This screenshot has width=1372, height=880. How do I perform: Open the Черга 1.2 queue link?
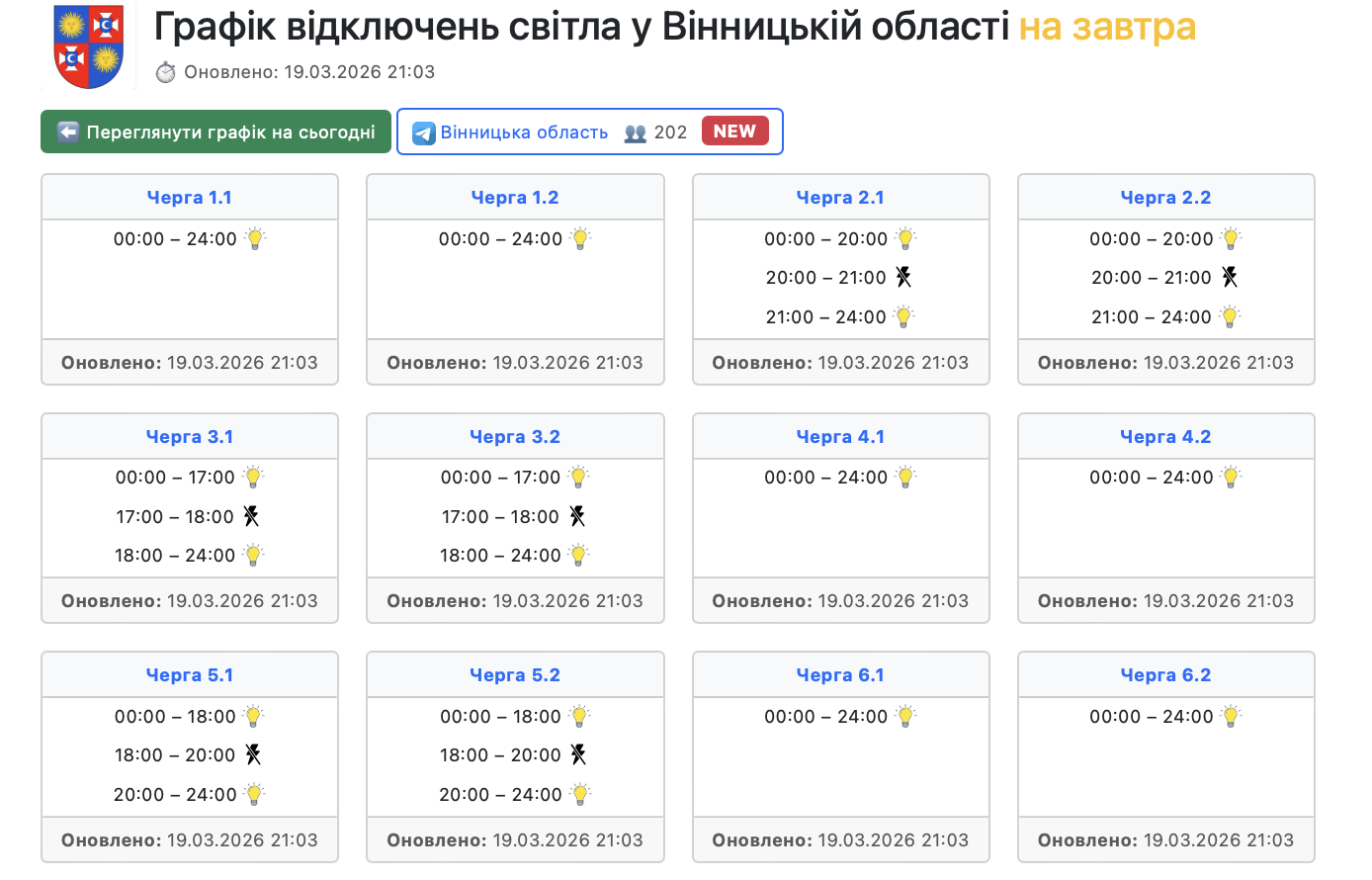point(515,198)
